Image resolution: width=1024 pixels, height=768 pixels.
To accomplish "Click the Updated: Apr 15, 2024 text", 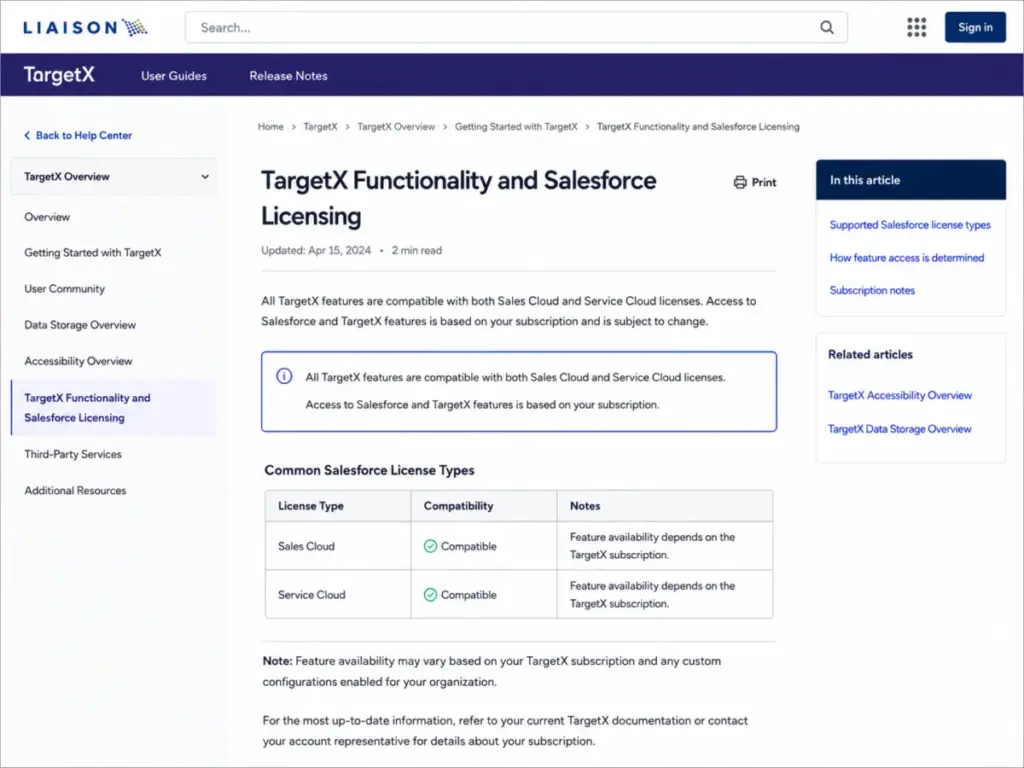I will tap(316, 250).
